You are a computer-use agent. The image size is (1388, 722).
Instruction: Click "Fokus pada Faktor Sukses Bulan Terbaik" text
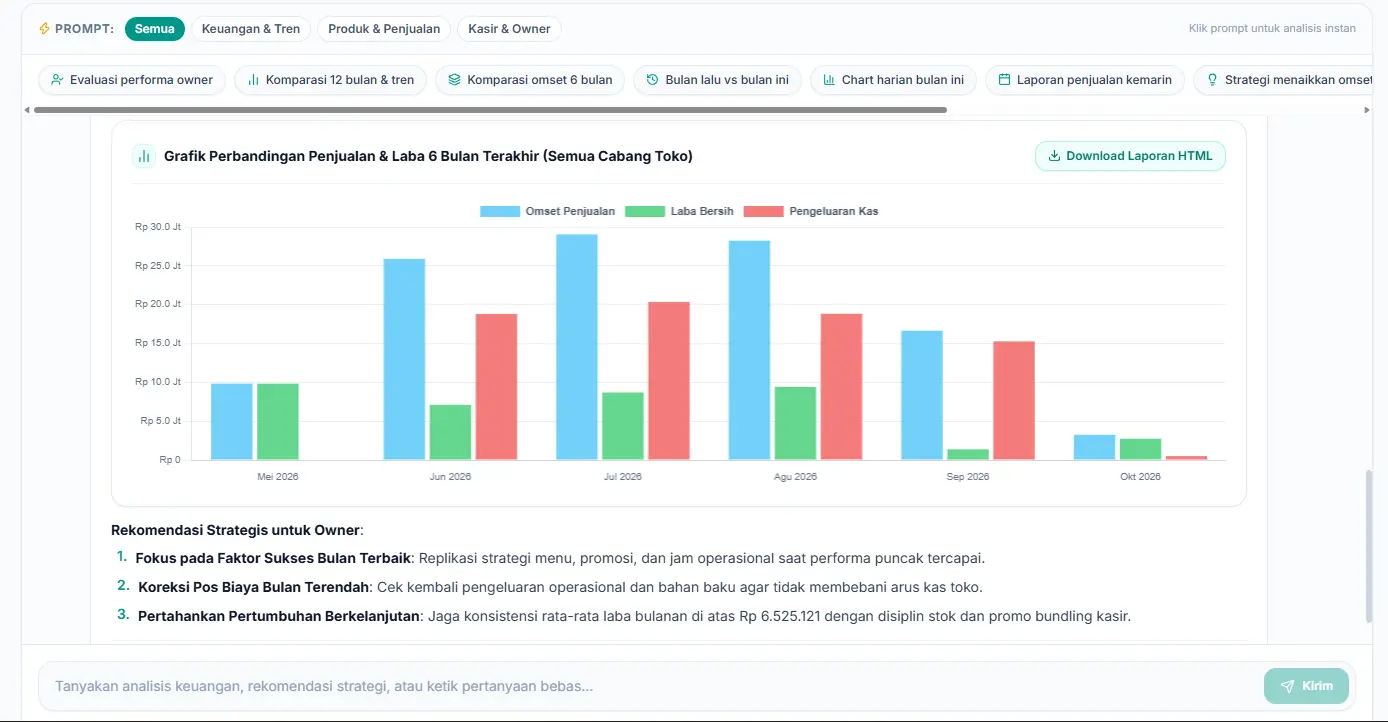click(x=273, y=558)
